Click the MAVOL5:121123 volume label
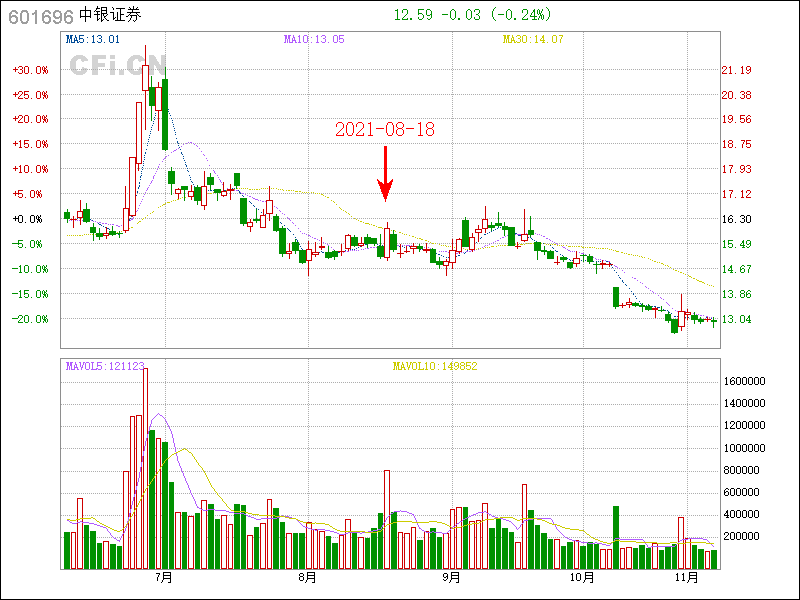This screenshot has width=800, height=600. 105,367
